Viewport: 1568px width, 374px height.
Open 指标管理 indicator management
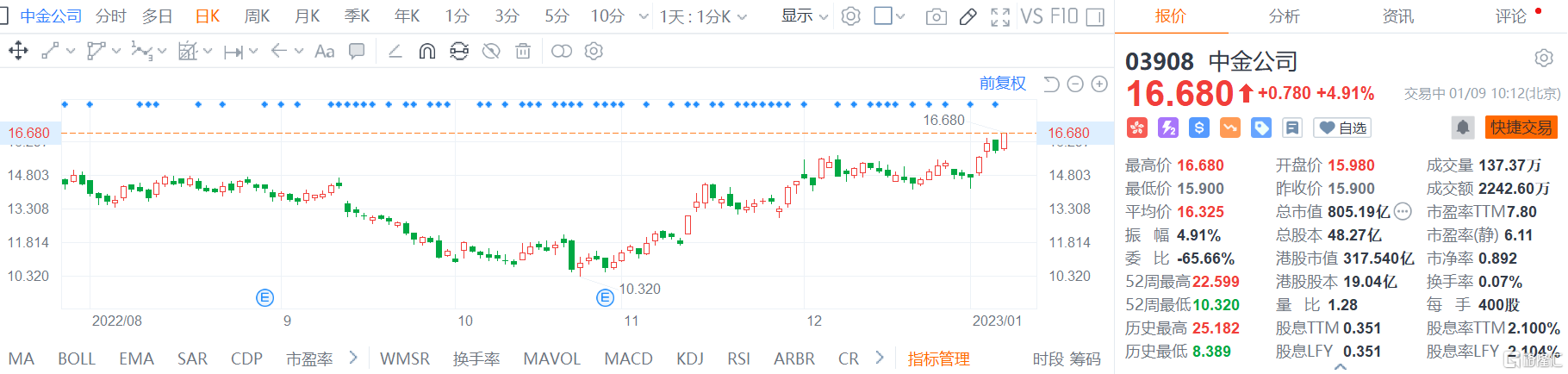pyautogui.click(x=938, y=358)
